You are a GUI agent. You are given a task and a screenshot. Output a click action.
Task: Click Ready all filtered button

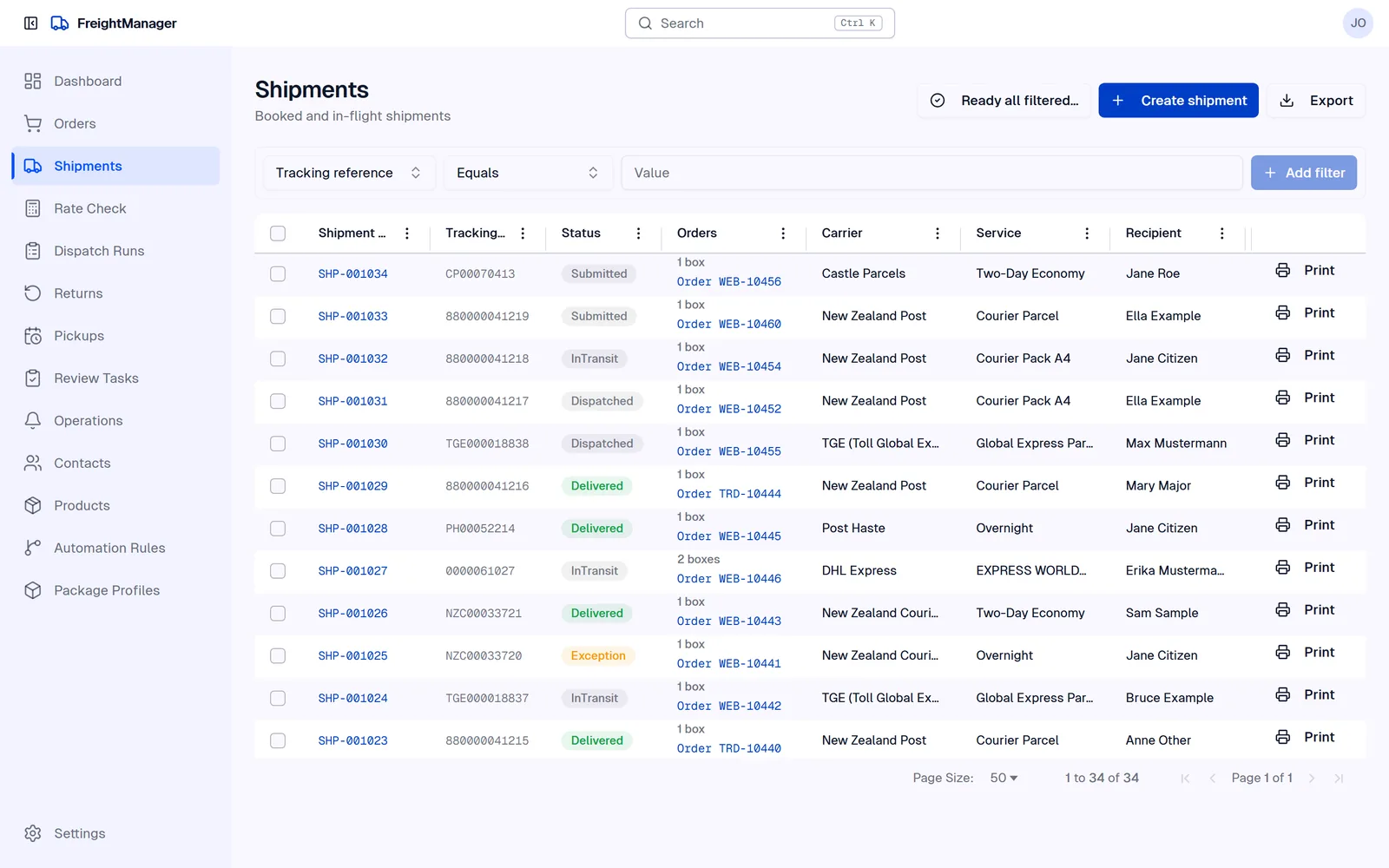[1004, 101]
